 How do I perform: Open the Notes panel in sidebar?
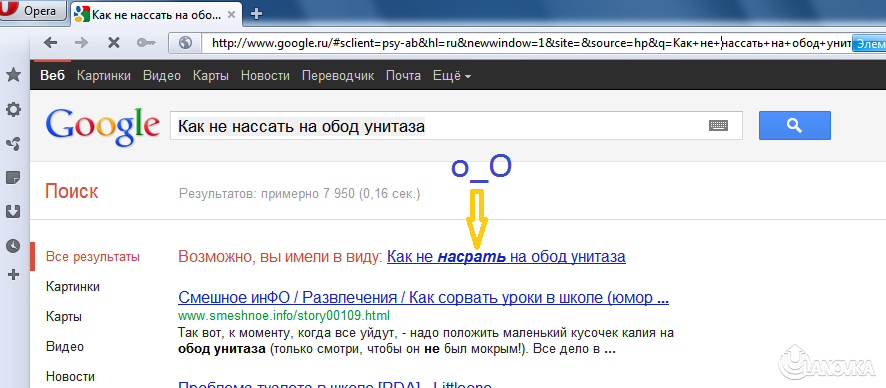(13, 178)
